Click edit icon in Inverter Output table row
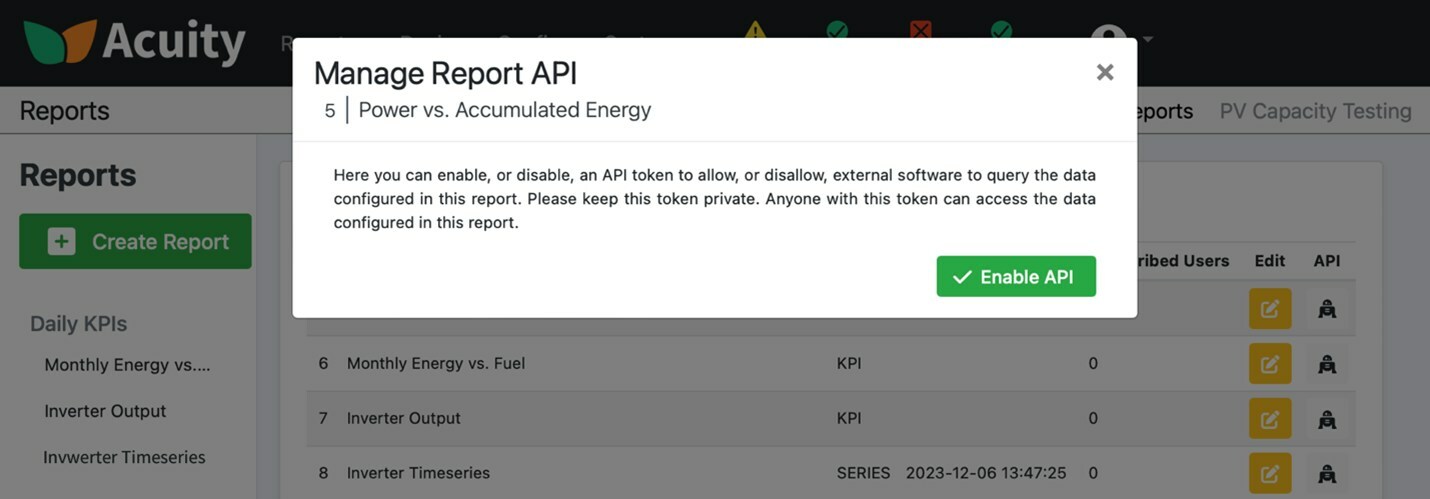Viewport: 1430px width, 499px height. (1269, 418)
